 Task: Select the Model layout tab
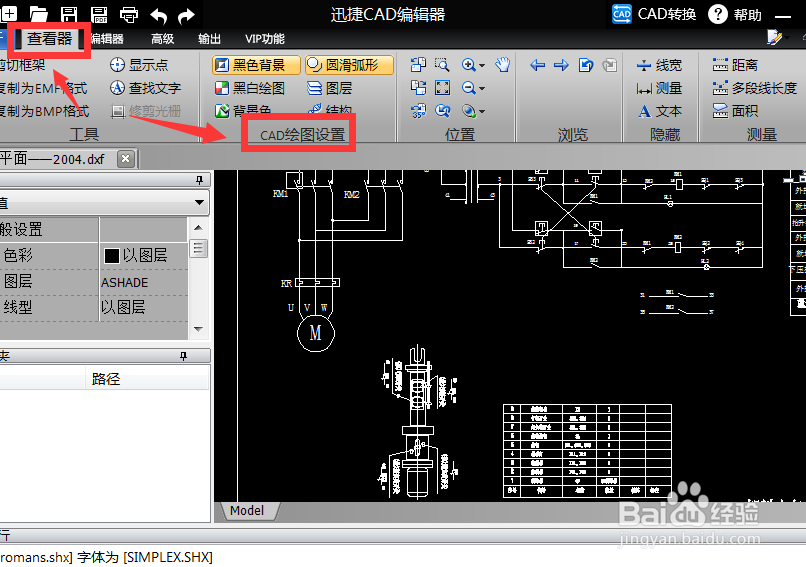tap(247, 510)
